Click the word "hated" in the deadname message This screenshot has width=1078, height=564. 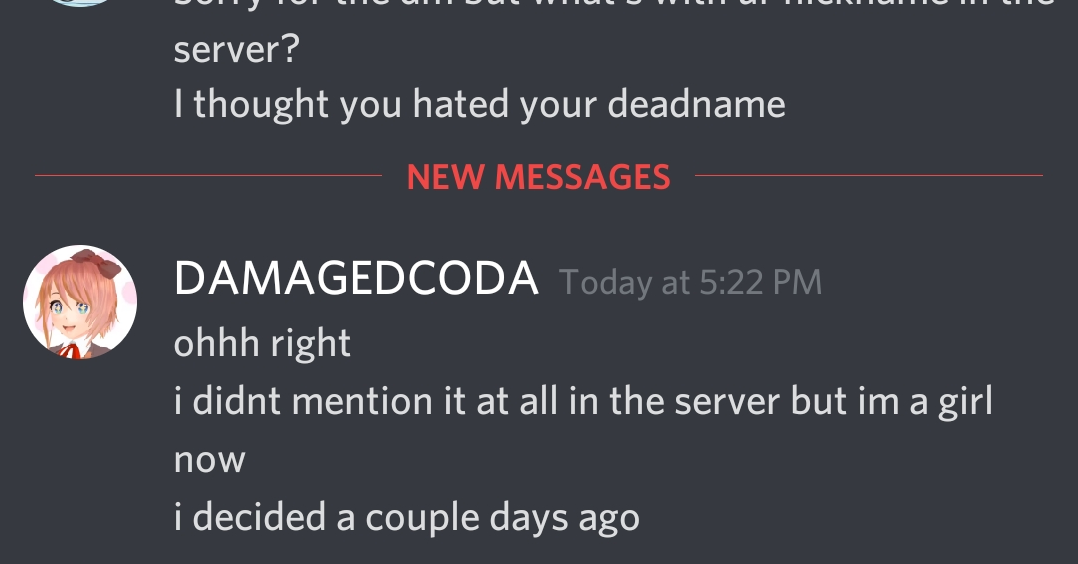pyautogui.click(x=461, y=104)
